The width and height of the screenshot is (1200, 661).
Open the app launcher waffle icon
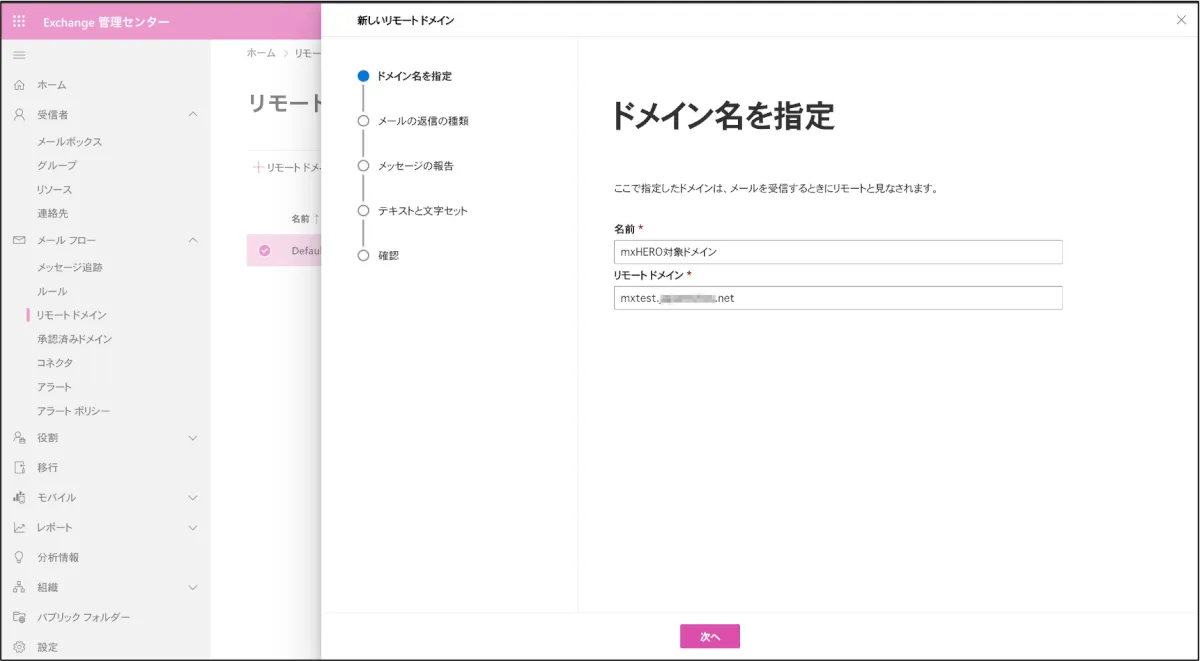pyautogui.click(x=19, y=22)
